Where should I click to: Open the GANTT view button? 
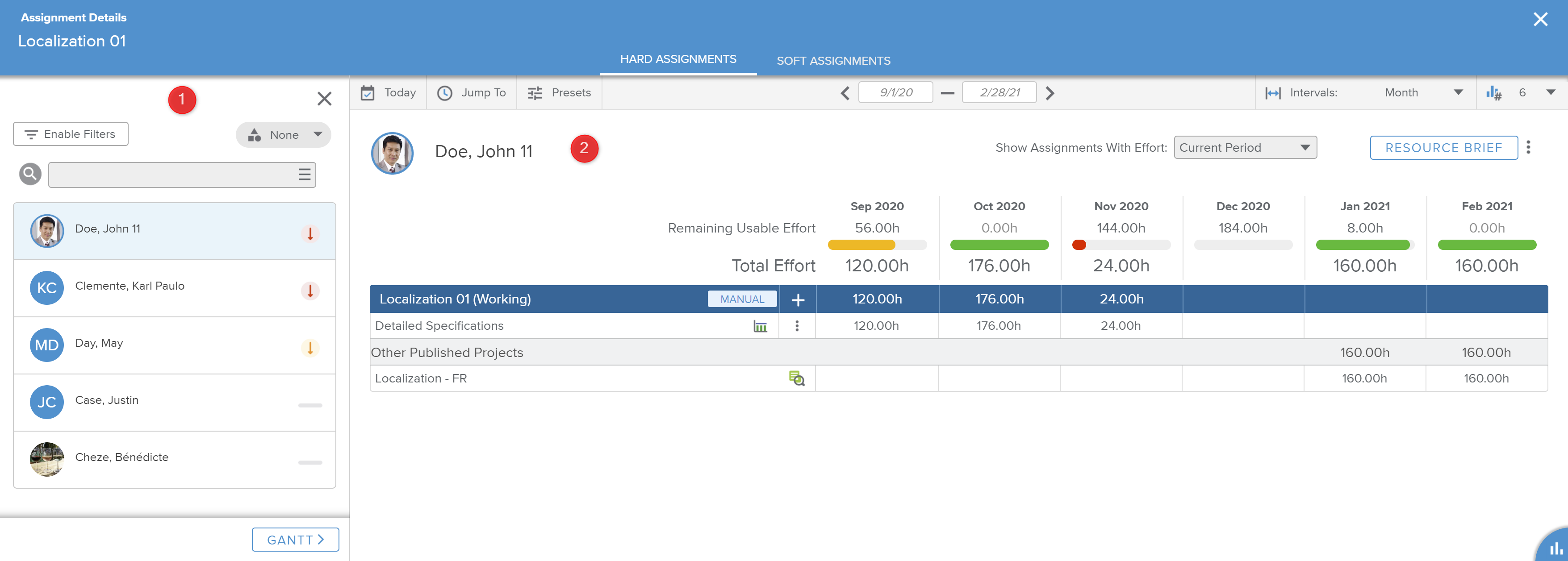(x=295, y=540)
